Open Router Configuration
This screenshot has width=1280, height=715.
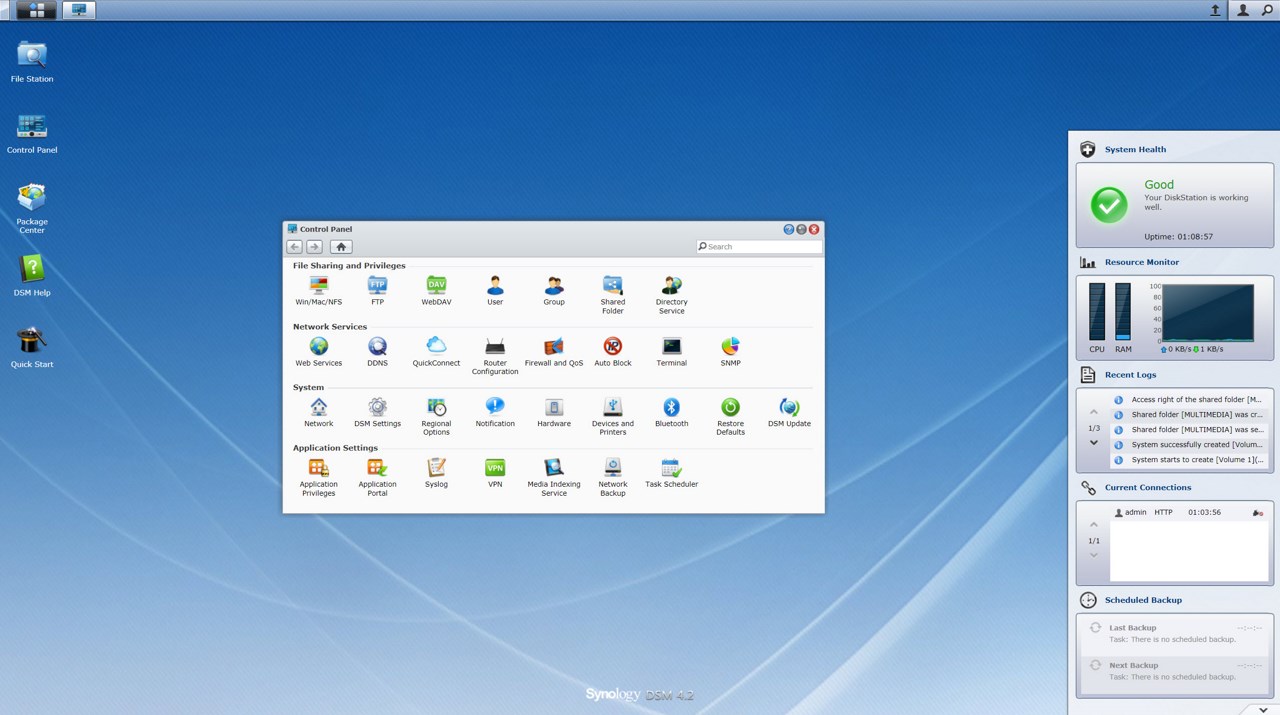495,356
